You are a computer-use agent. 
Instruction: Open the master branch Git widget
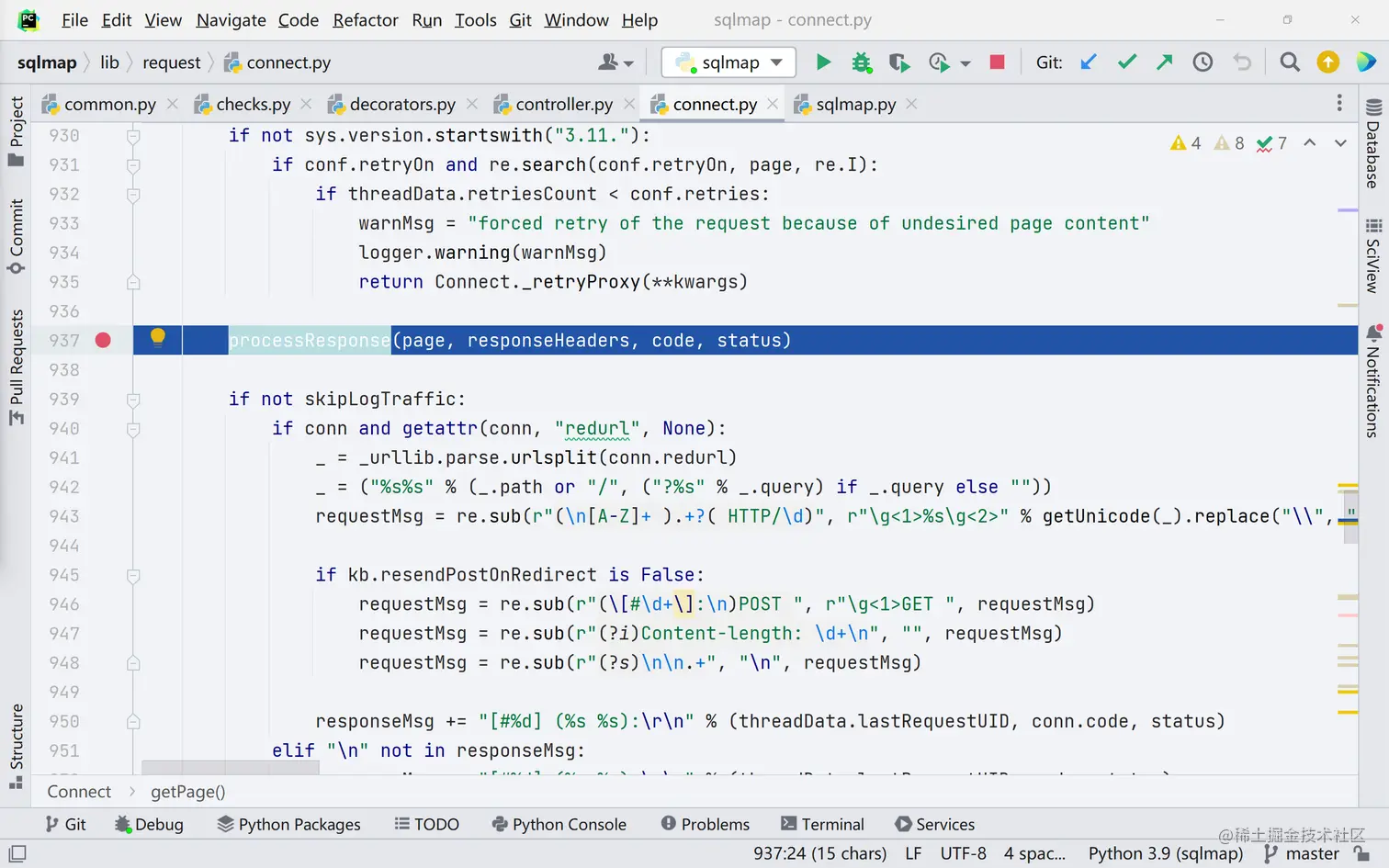point(1302,853)
